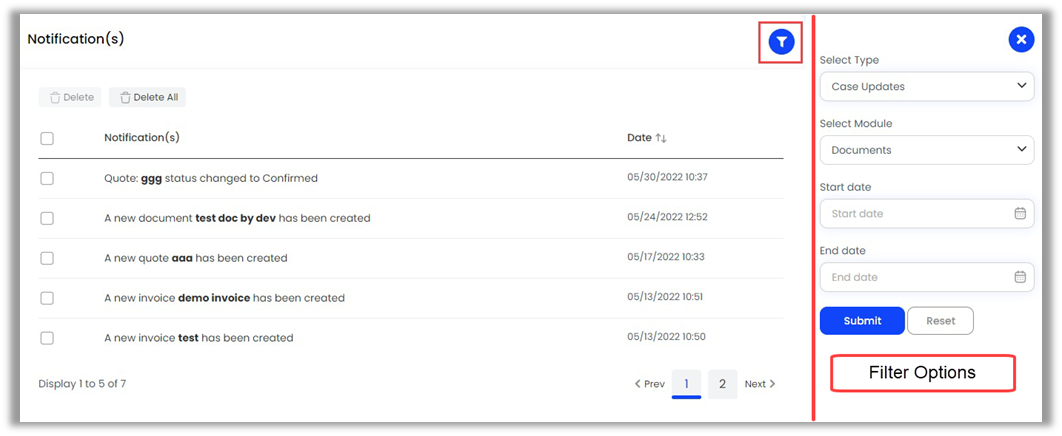Expand the Select Type dropdown
Viewport: 1062px width, 436px height.
pos(926,86)
